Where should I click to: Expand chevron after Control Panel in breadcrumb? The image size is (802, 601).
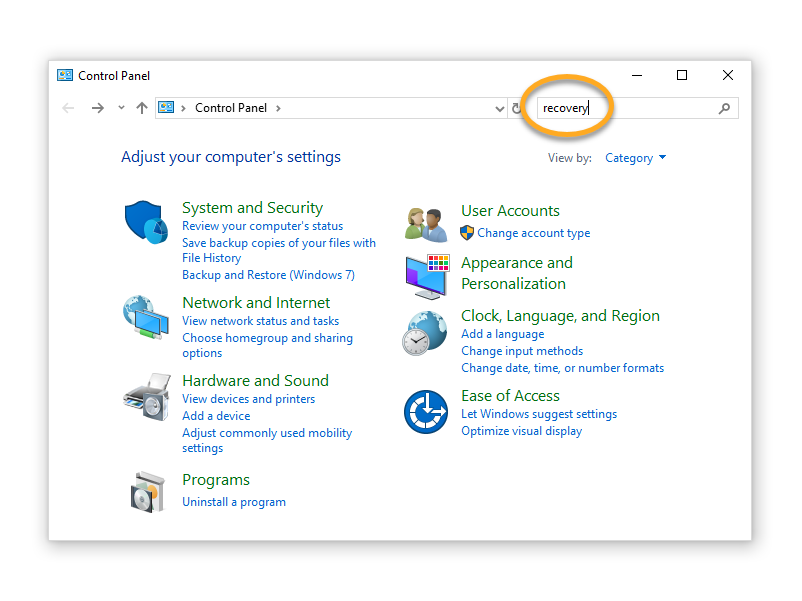[278, 108]
